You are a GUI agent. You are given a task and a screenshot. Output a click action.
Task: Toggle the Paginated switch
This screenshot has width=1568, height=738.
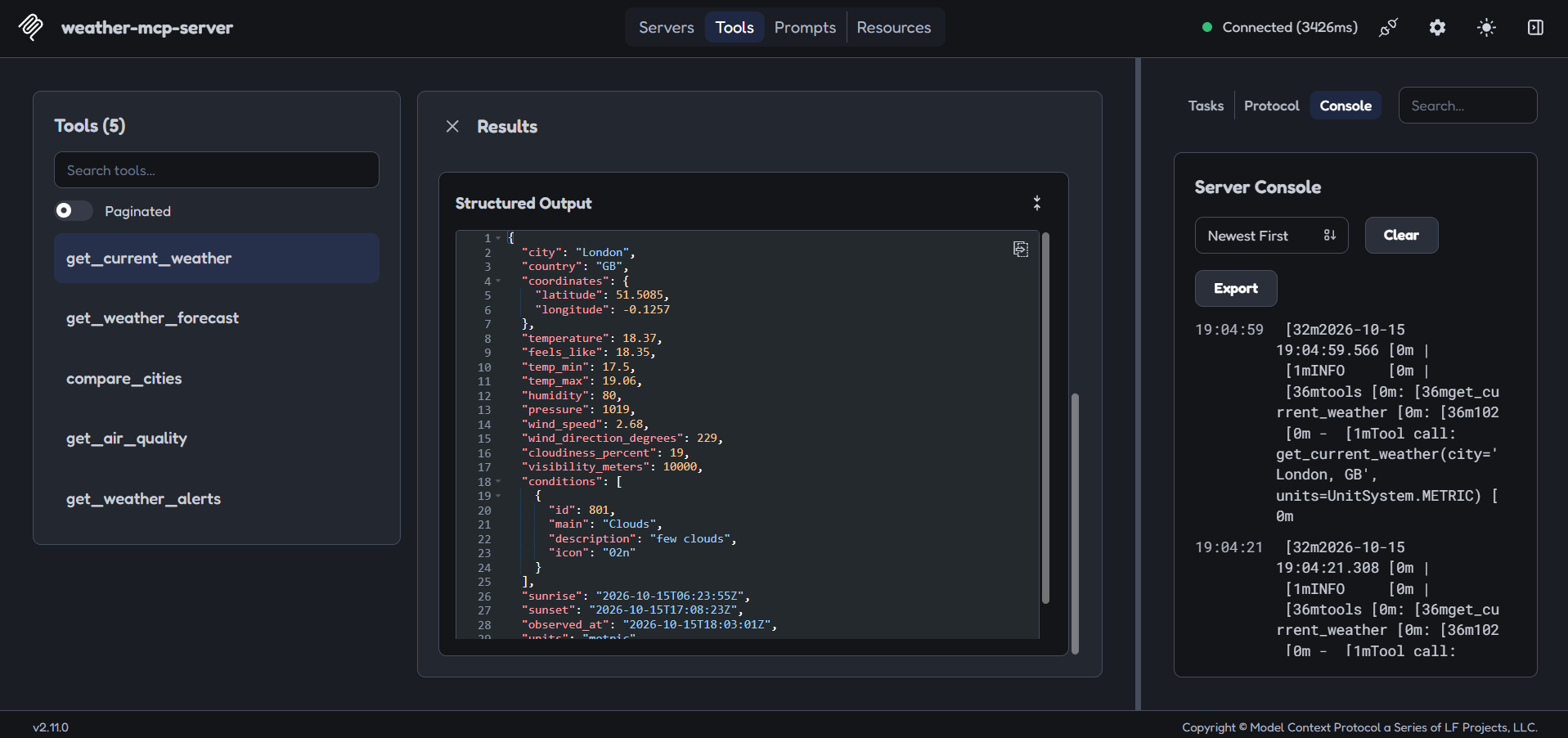pos(73,211)
